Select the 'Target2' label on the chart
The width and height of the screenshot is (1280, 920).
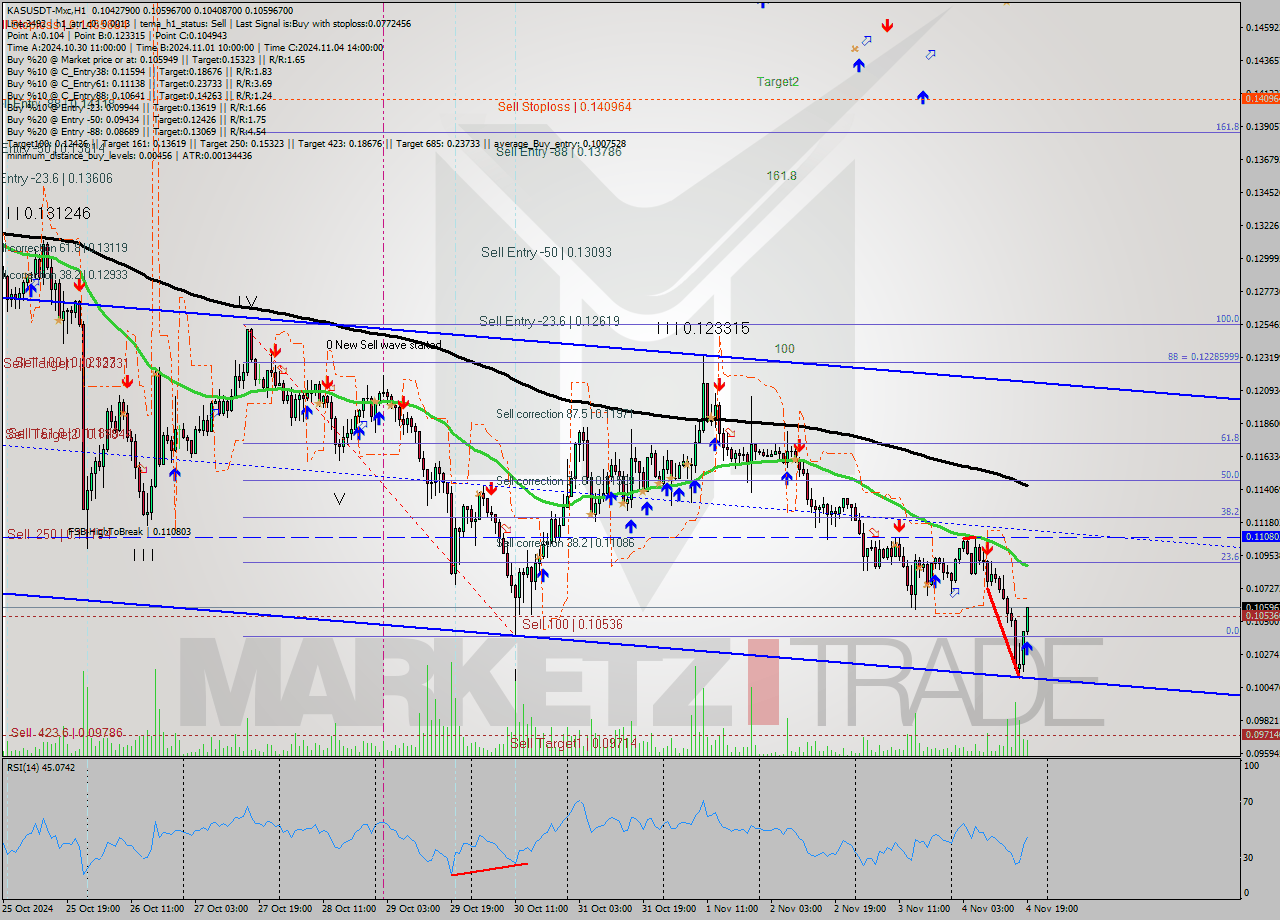(x=778, y=82)
